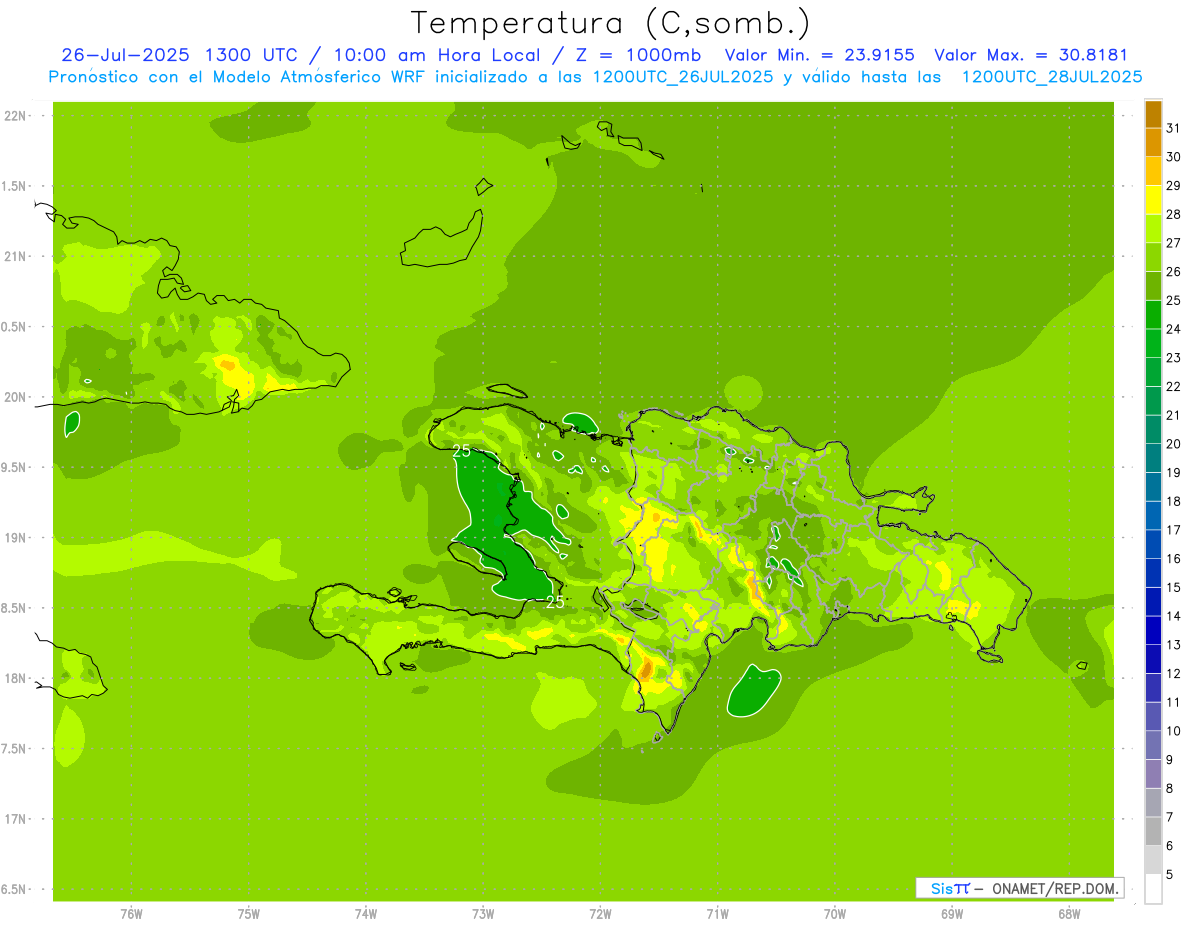Click the color bar label "13"
The image size is (1200, 927).
click(x=1174, y=645)
